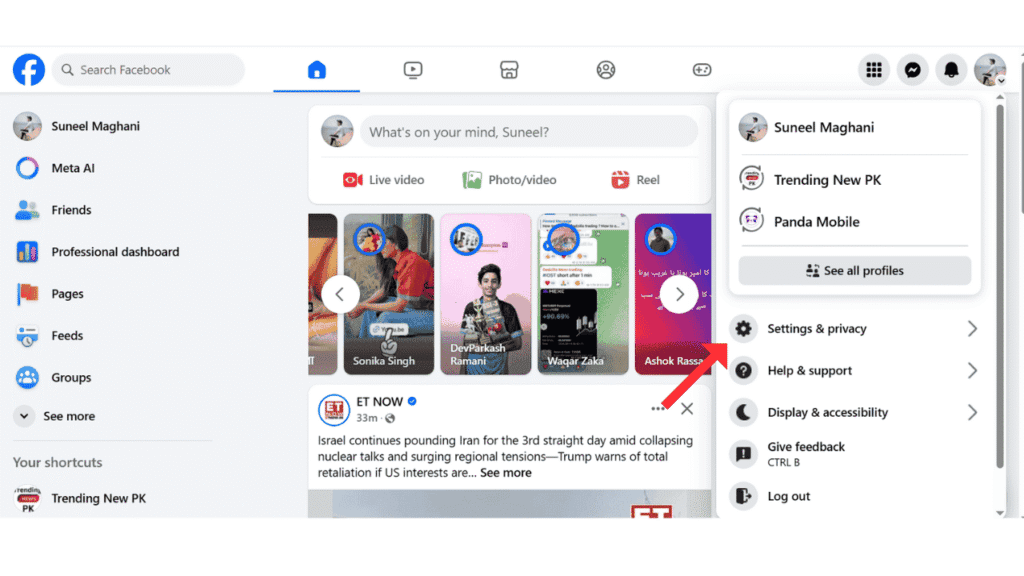
Task: Select the Groups icon in top navigation
Action: tap(605, 70)
